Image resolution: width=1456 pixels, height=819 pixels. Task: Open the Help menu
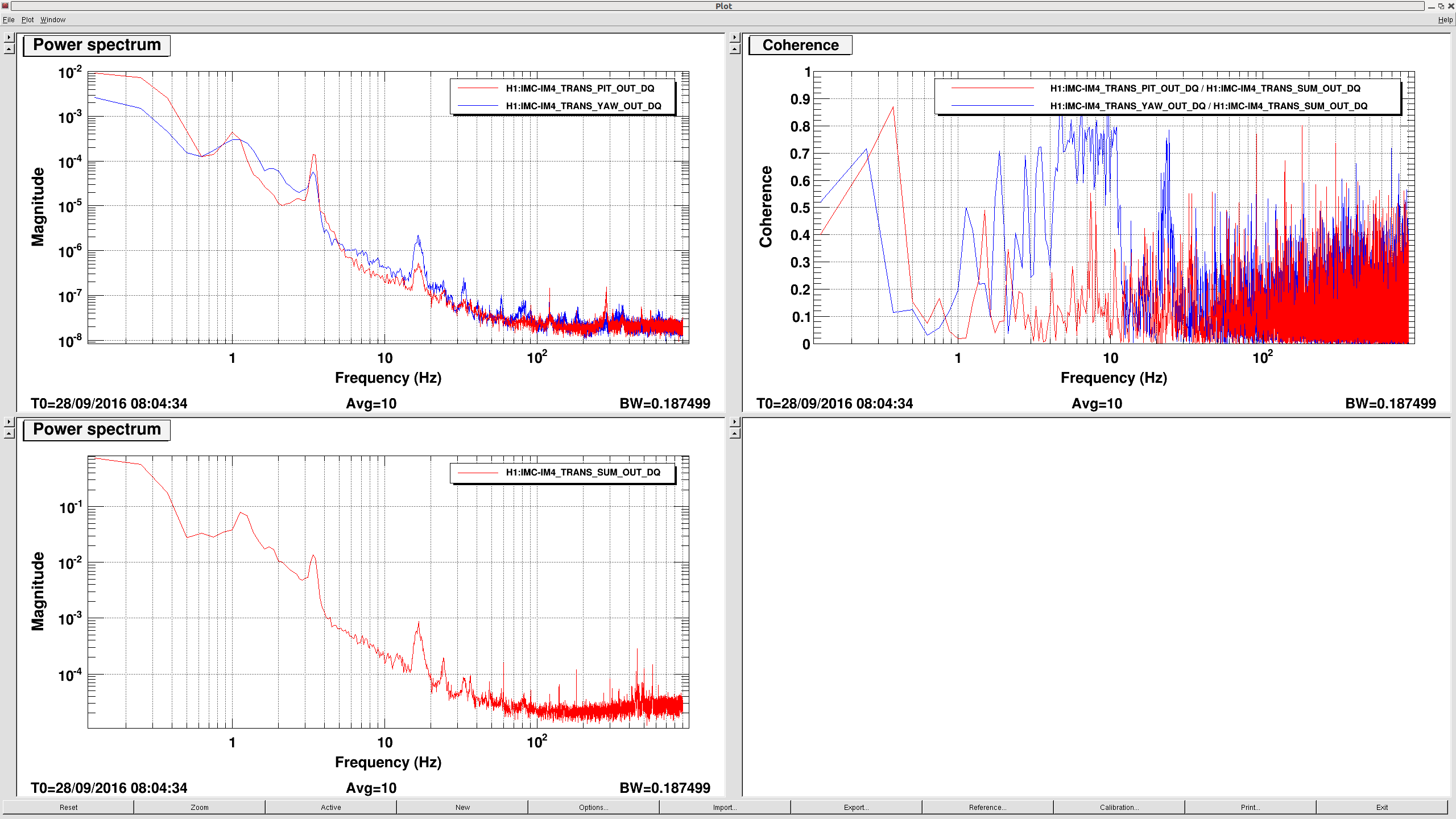1445,20
